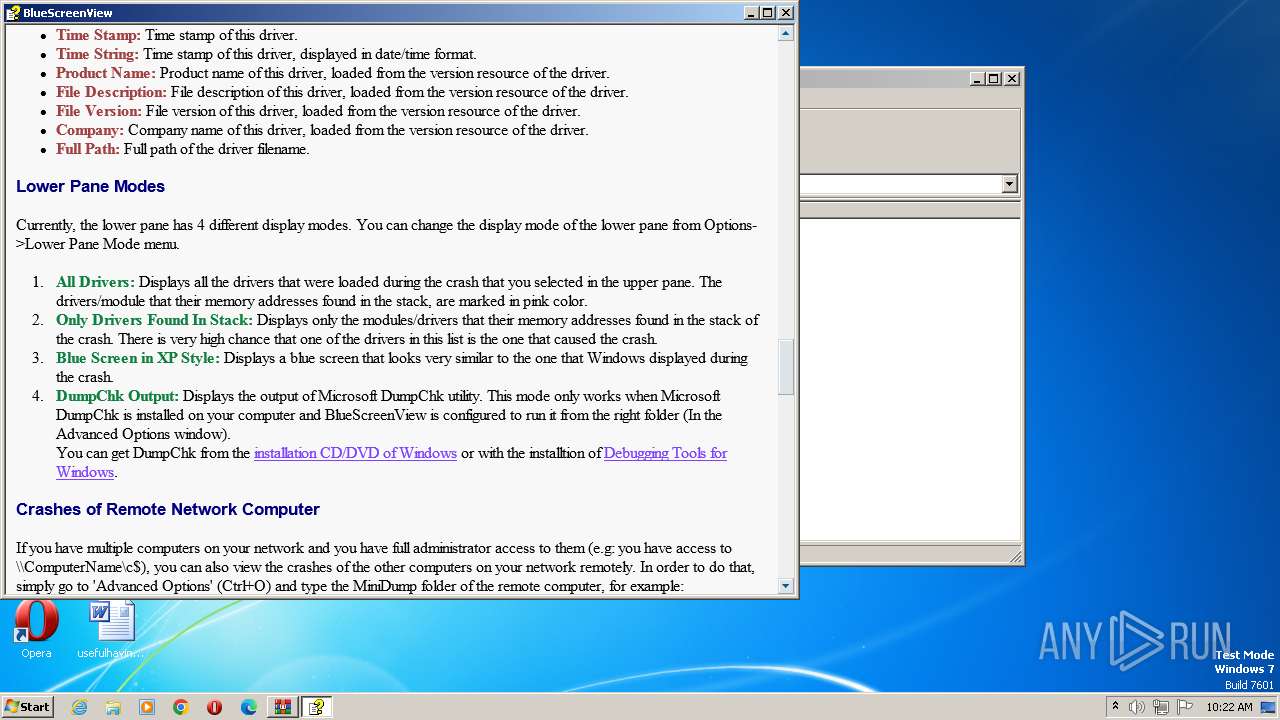Minimize the BlueScreenView help window
The height and width of the screenshot is (720, 1280).
point(752,13)
